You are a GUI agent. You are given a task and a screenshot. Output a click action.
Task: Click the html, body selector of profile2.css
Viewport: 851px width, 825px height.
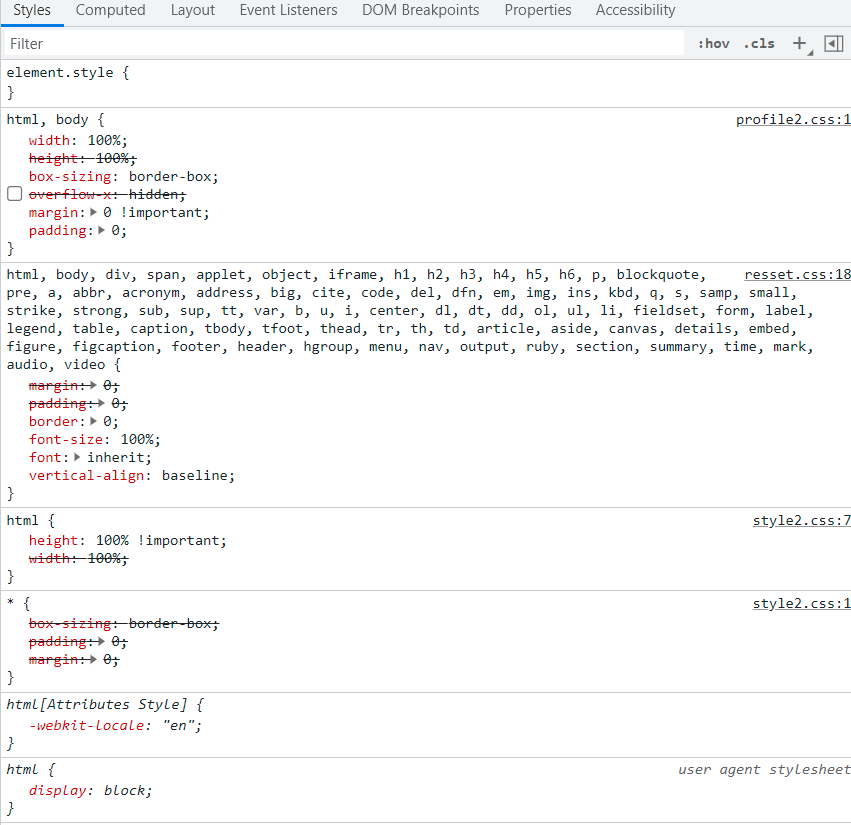pos(47,119)
